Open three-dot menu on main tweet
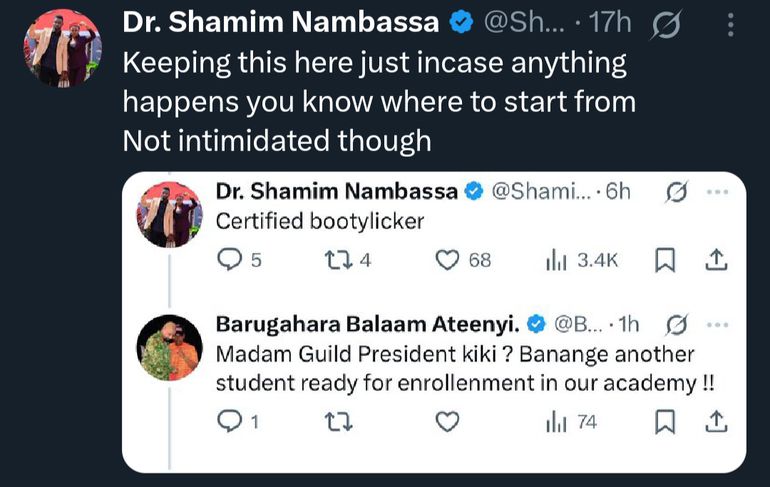Viewport: 770px width, 487px height. tap(732, 21)
